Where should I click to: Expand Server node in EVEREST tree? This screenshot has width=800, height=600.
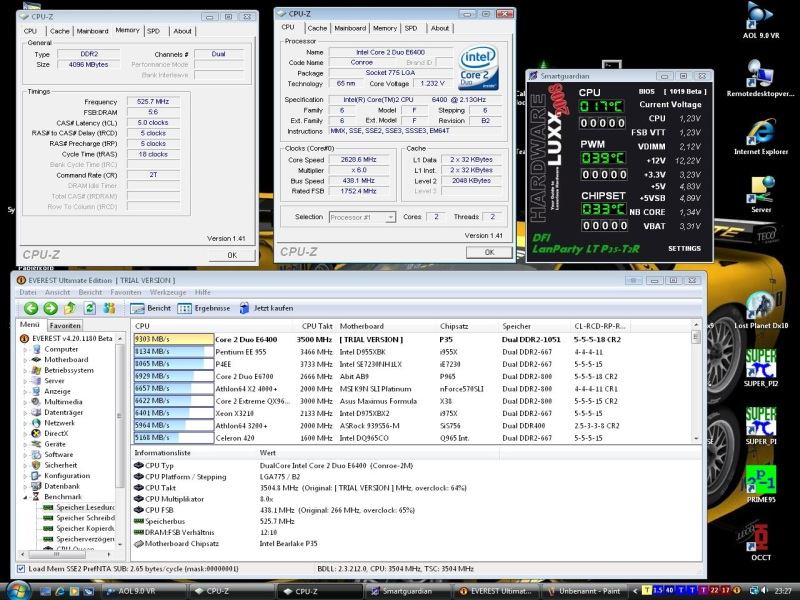coord(25,381)
